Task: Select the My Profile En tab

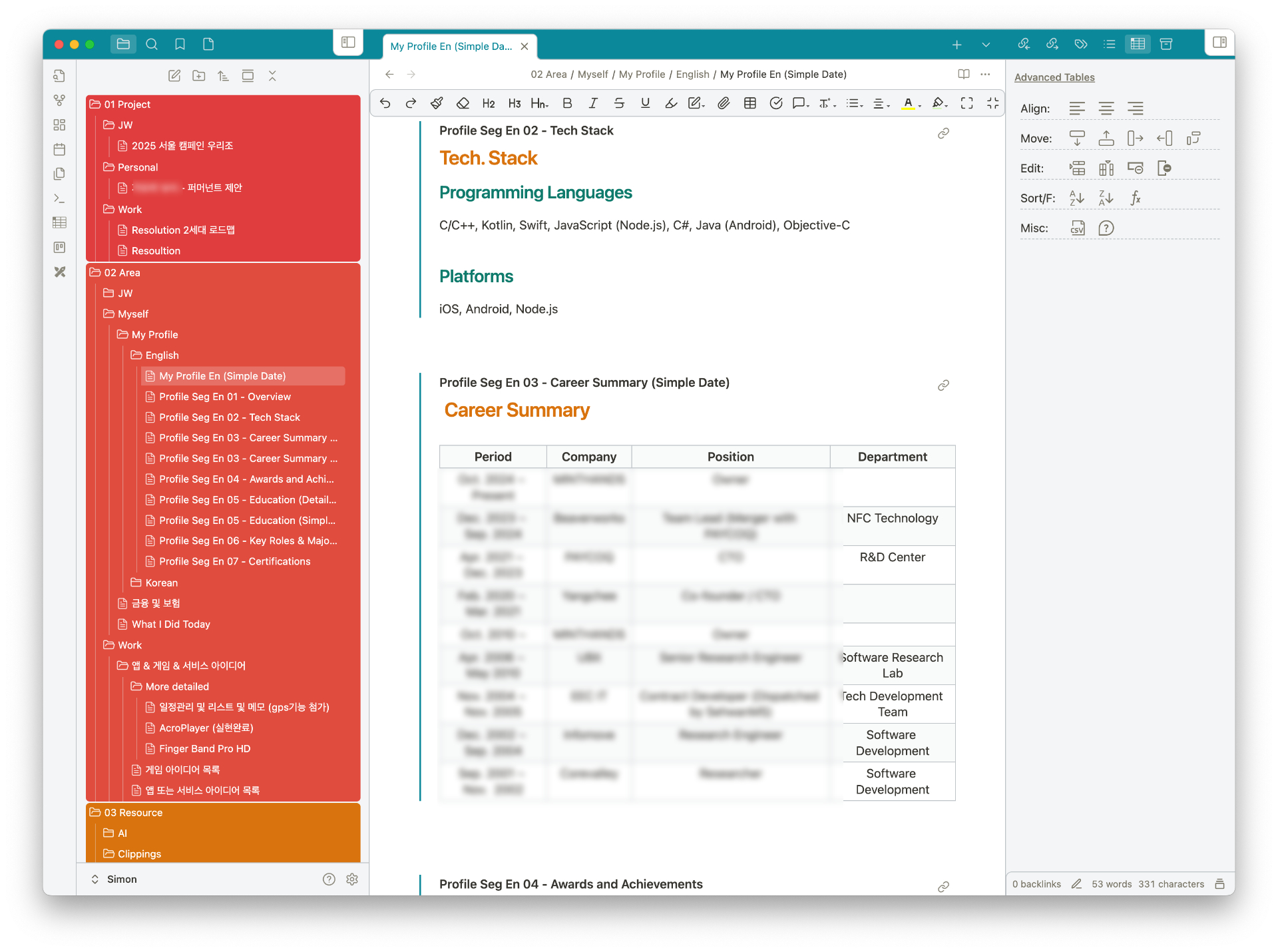Action: point(451,46)
